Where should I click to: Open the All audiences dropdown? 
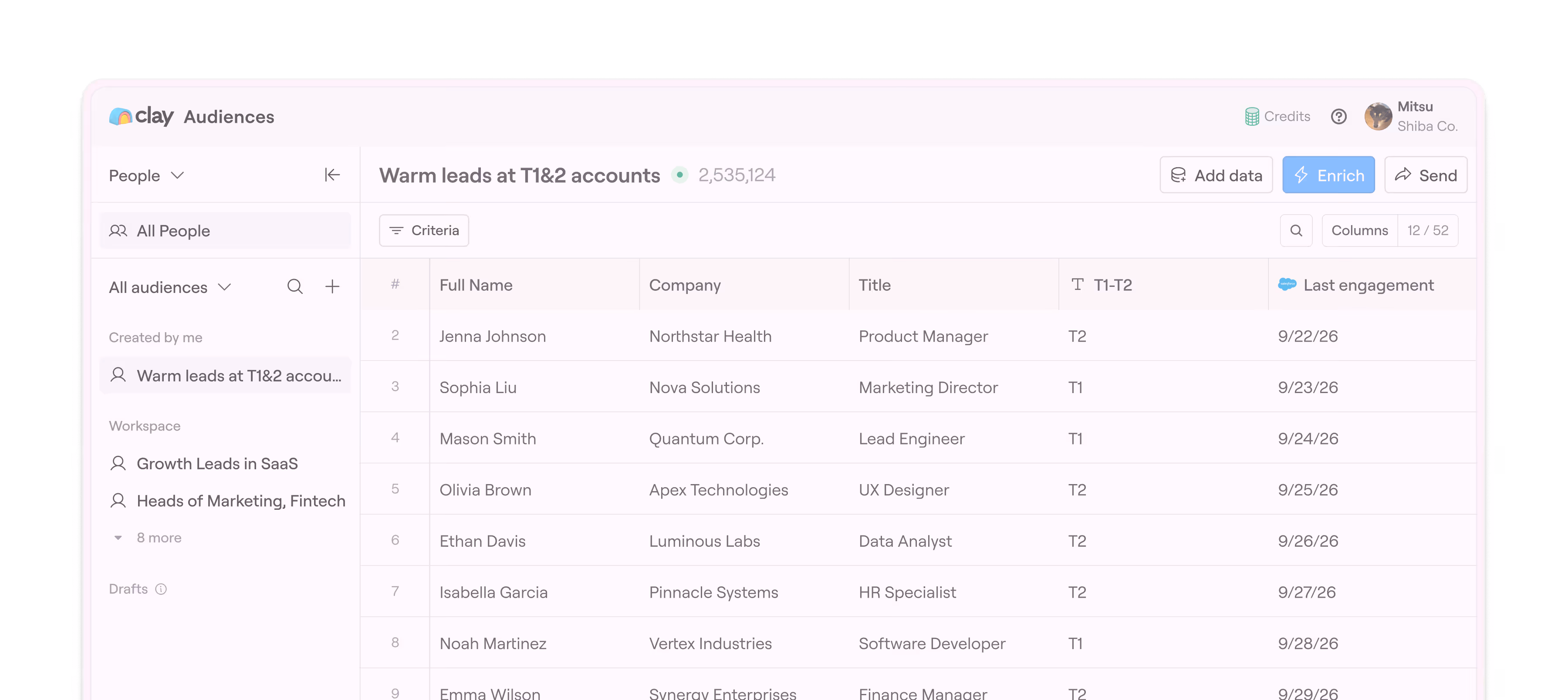click(170, 287)
